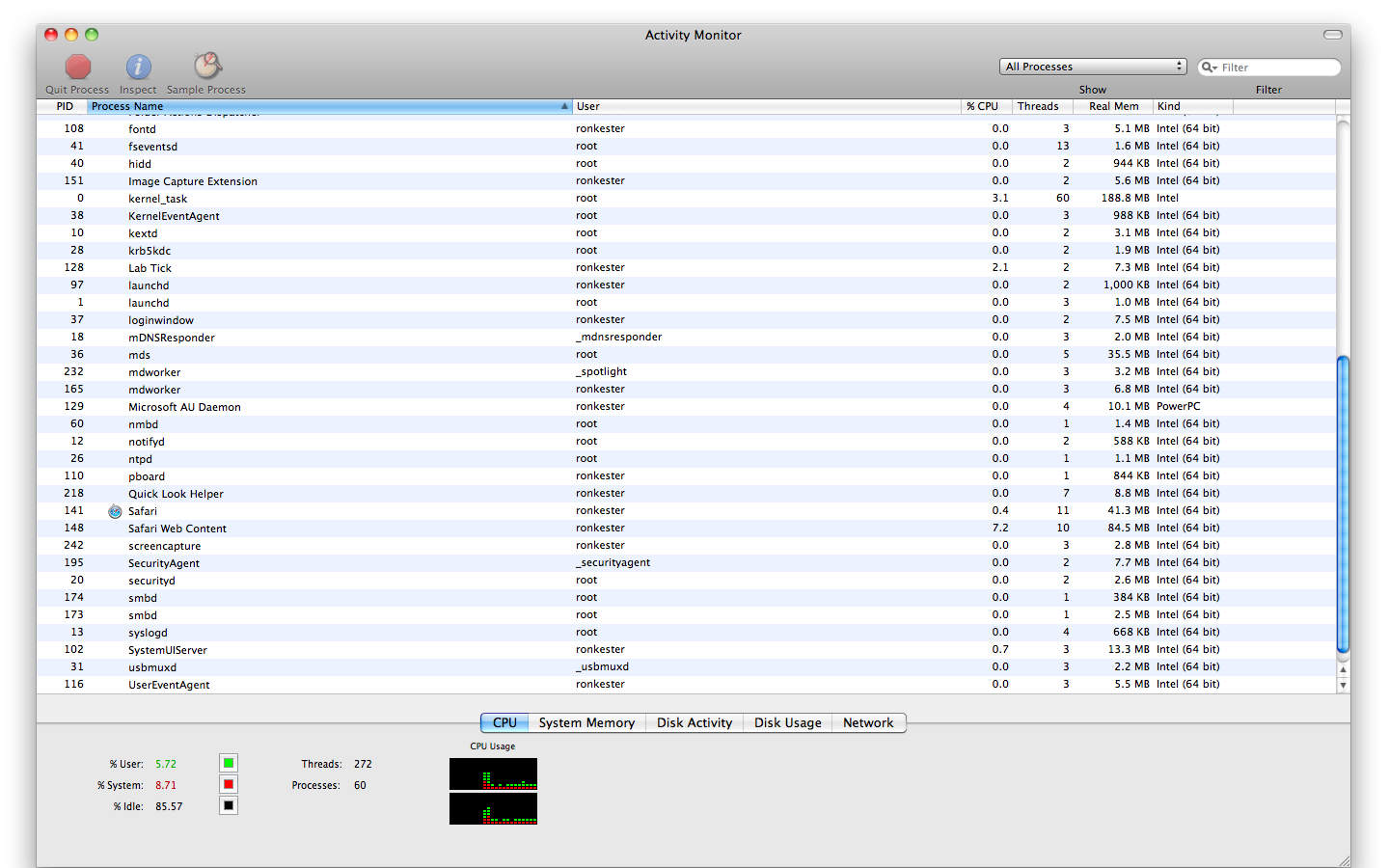Click the scroll up arrow of the process list
The height and width of the screenshot is (868, 1389).
point(1343,668)
